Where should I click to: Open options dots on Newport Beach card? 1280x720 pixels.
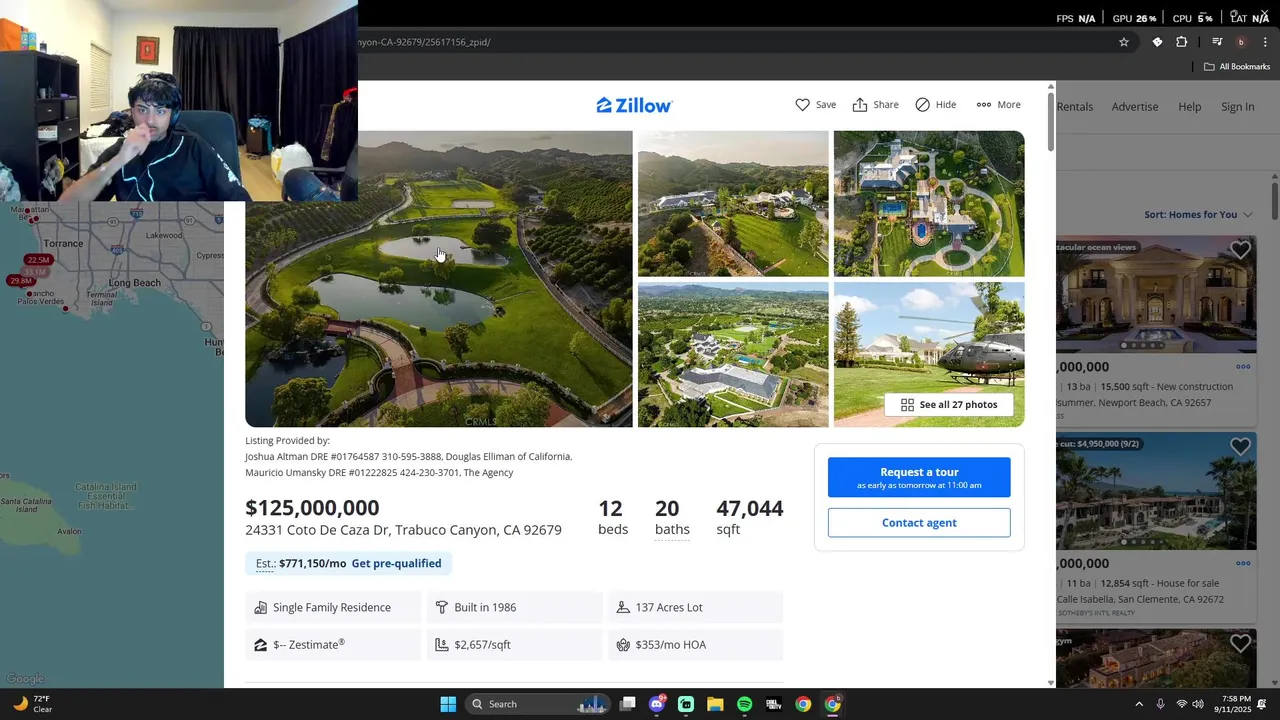(1243, 367)
